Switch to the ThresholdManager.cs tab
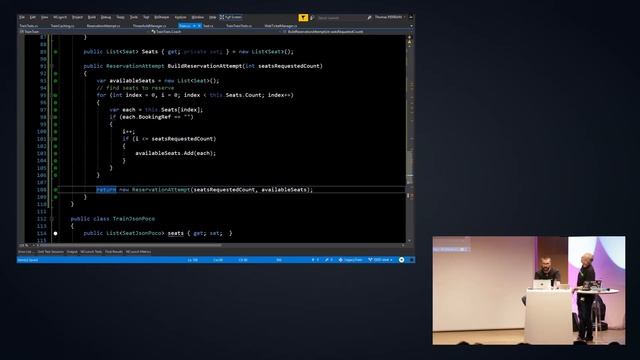 149,26
